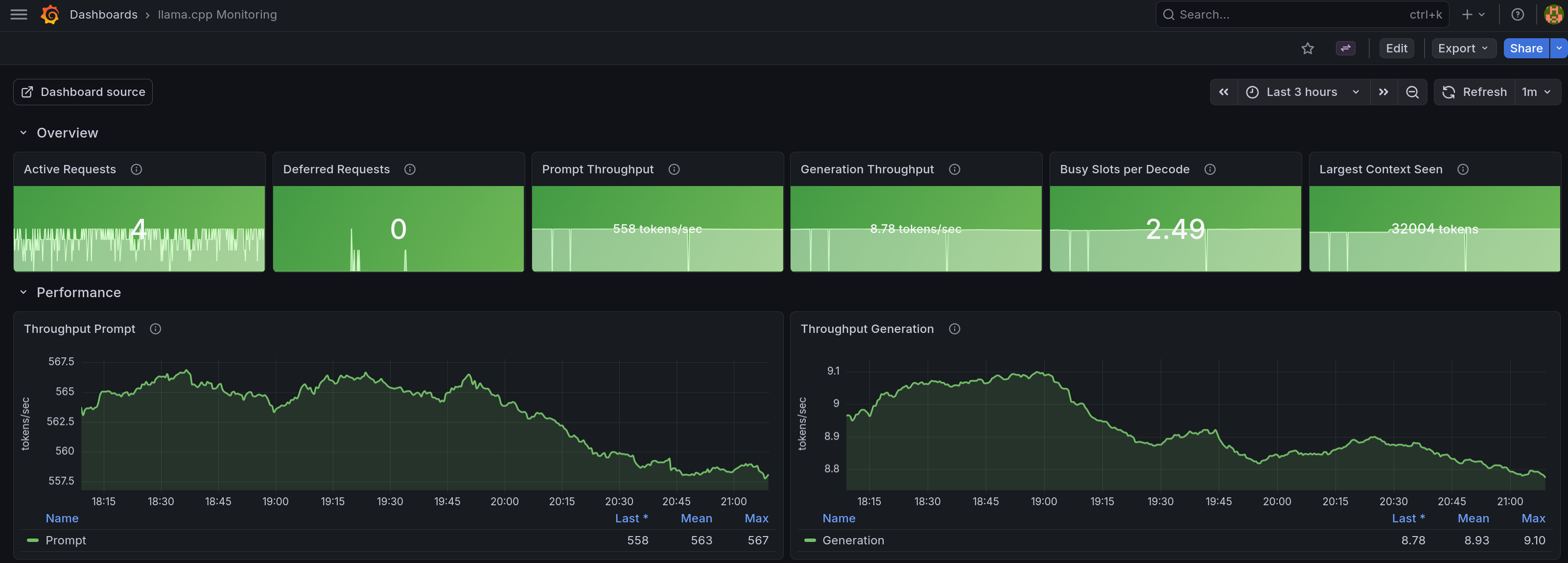Open the hamburger navigation menu
1568x563 pixels.
(19, 15)
